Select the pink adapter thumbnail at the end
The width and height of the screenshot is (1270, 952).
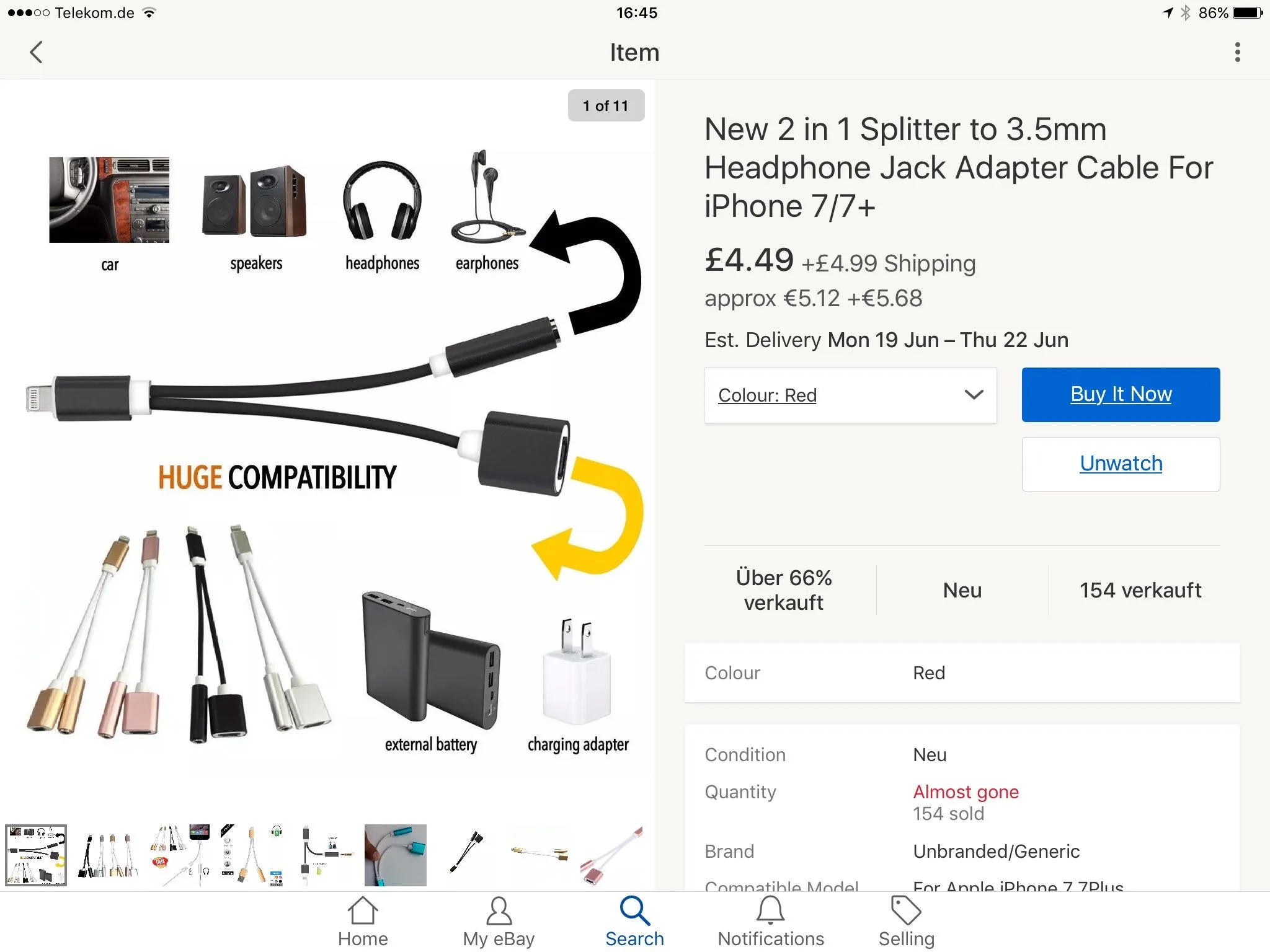tap(611, 855)
